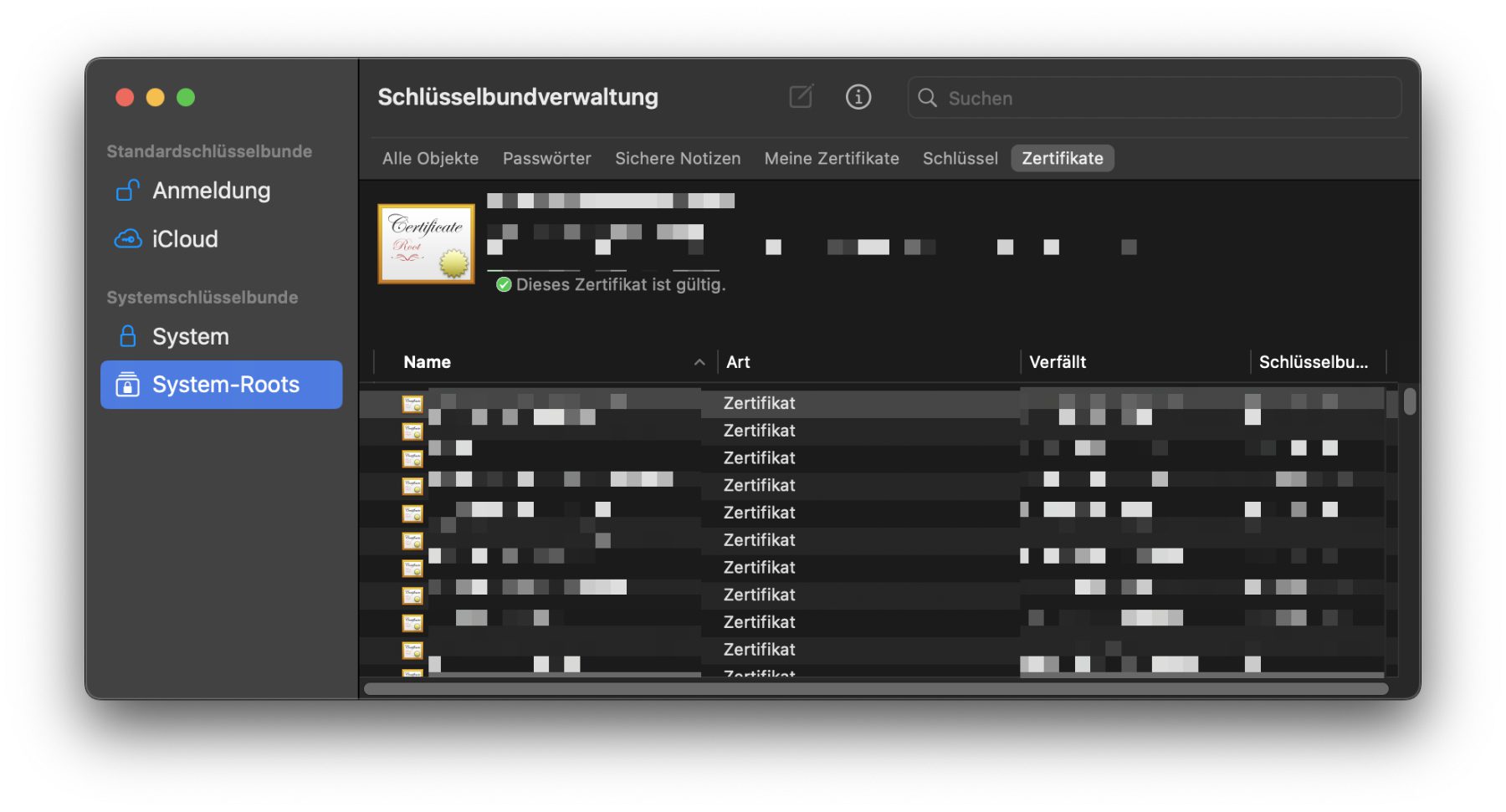
Task: Switch to the Alle Objekte tab
Action: [x=430, y=158]
